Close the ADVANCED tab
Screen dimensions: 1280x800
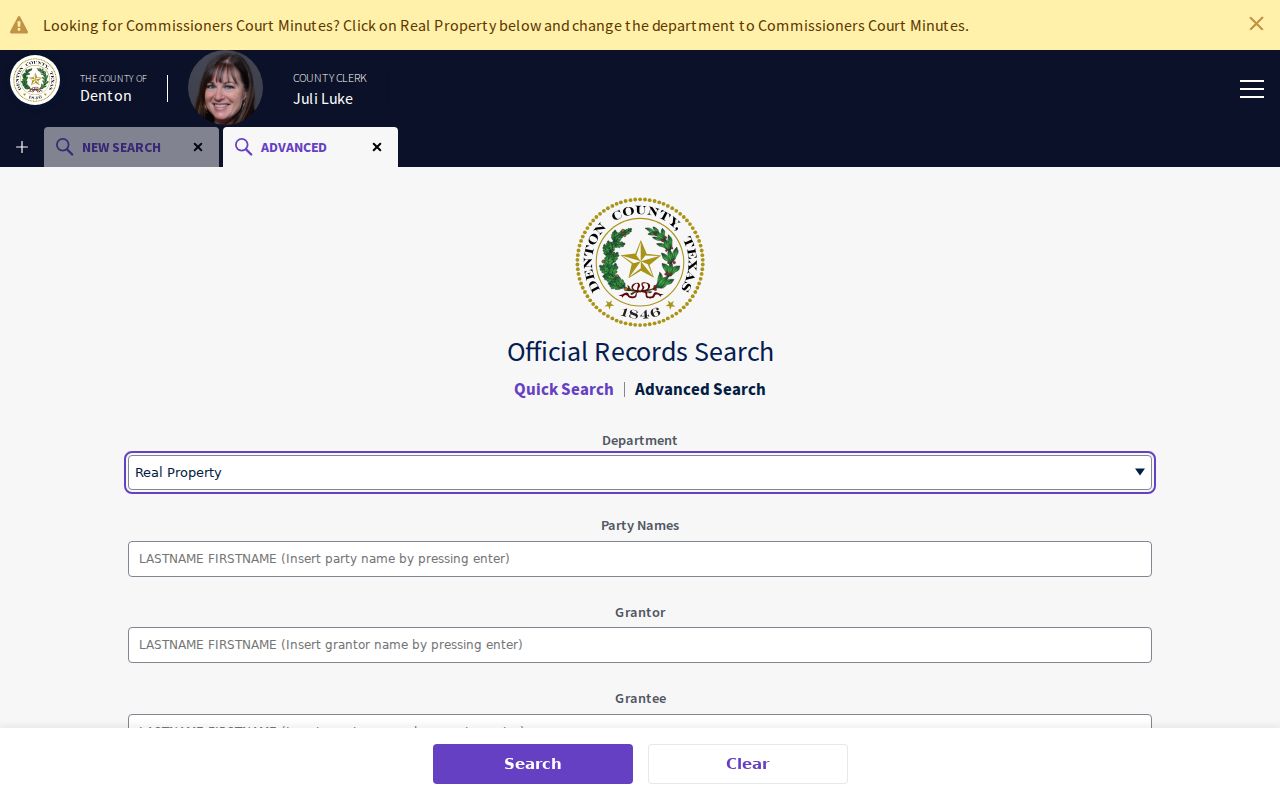(x=377, y=147)
